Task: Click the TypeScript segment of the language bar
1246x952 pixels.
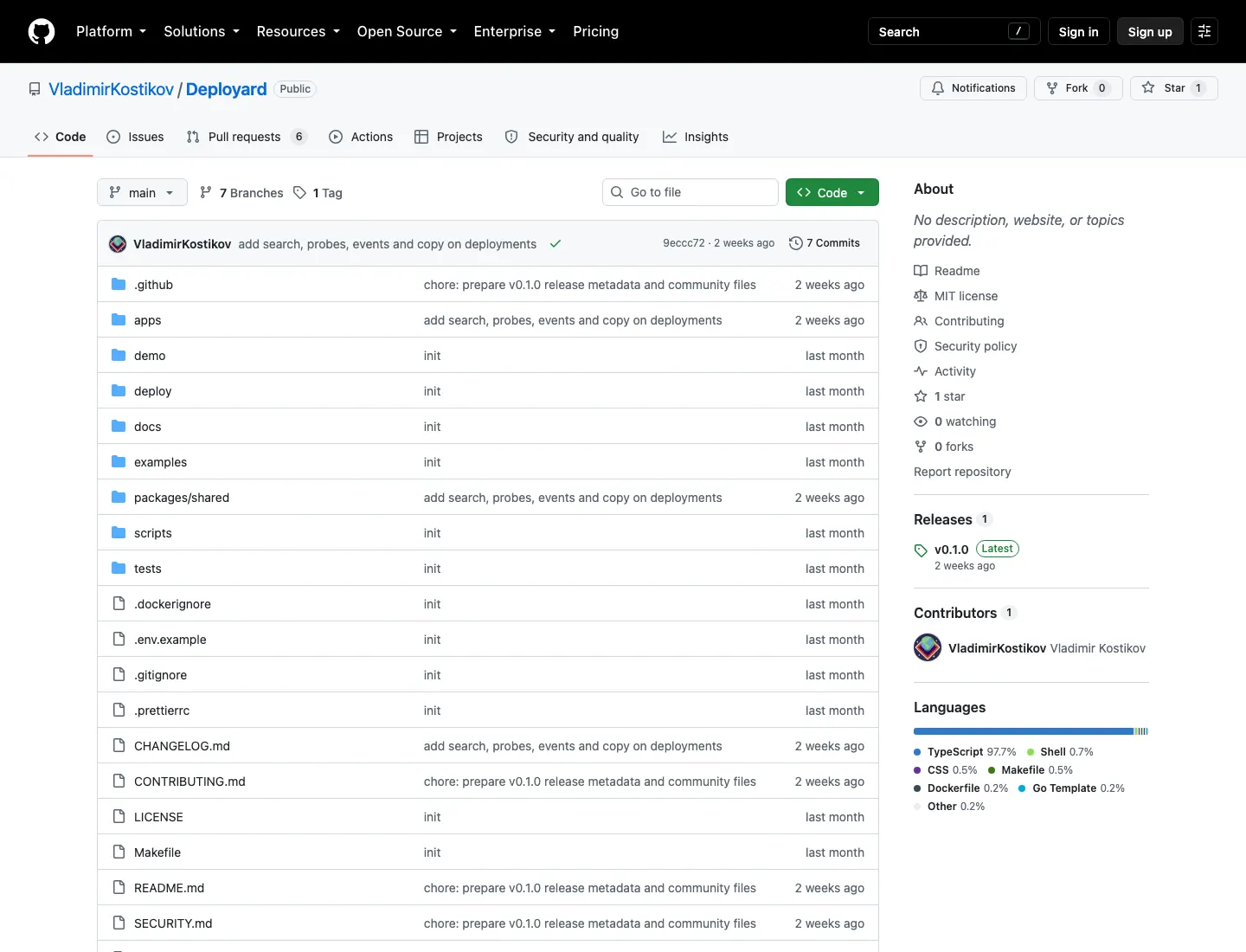Action: point(1024,731)
